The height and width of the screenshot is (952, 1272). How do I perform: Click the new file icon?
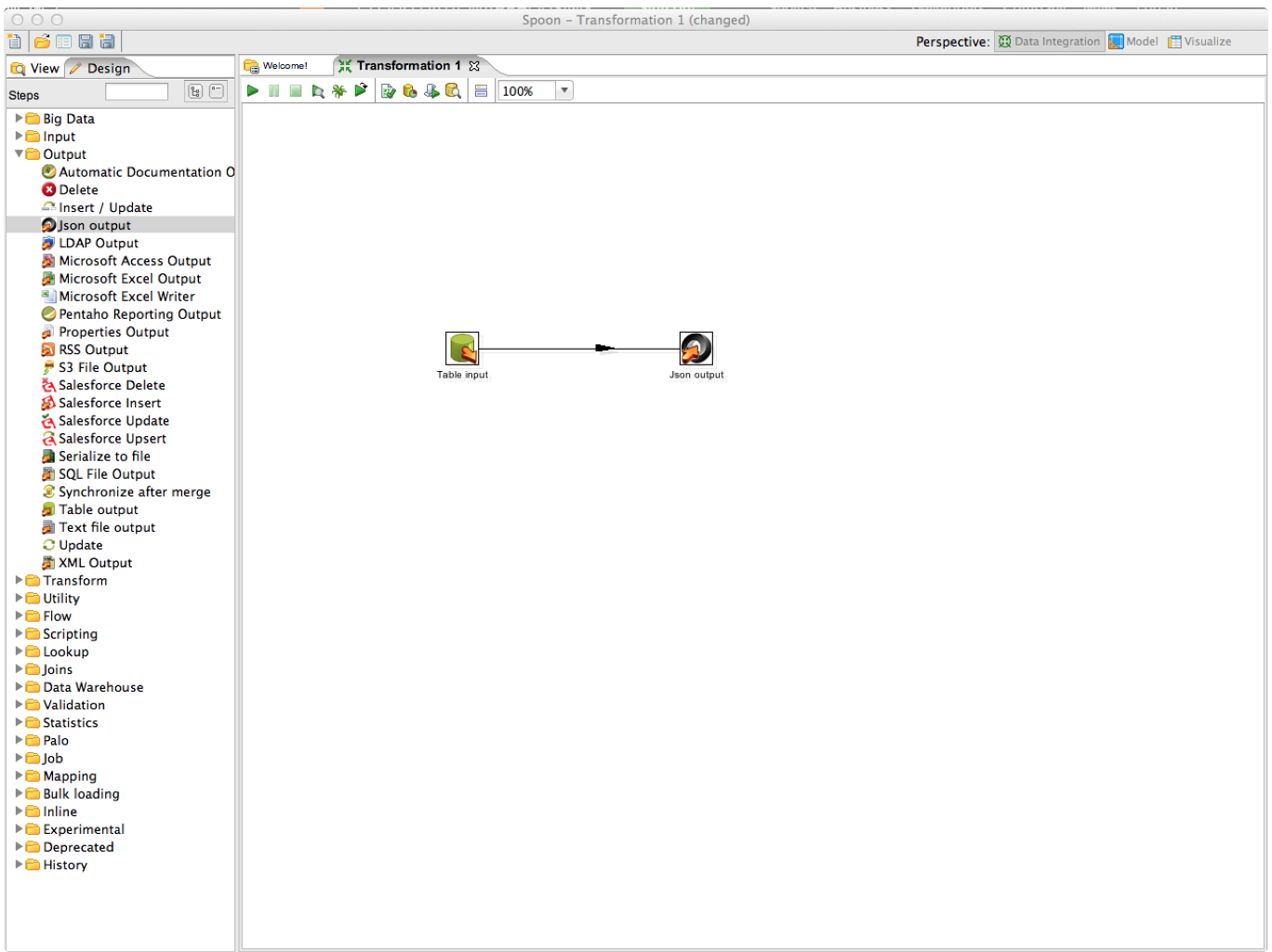[15, 41]
